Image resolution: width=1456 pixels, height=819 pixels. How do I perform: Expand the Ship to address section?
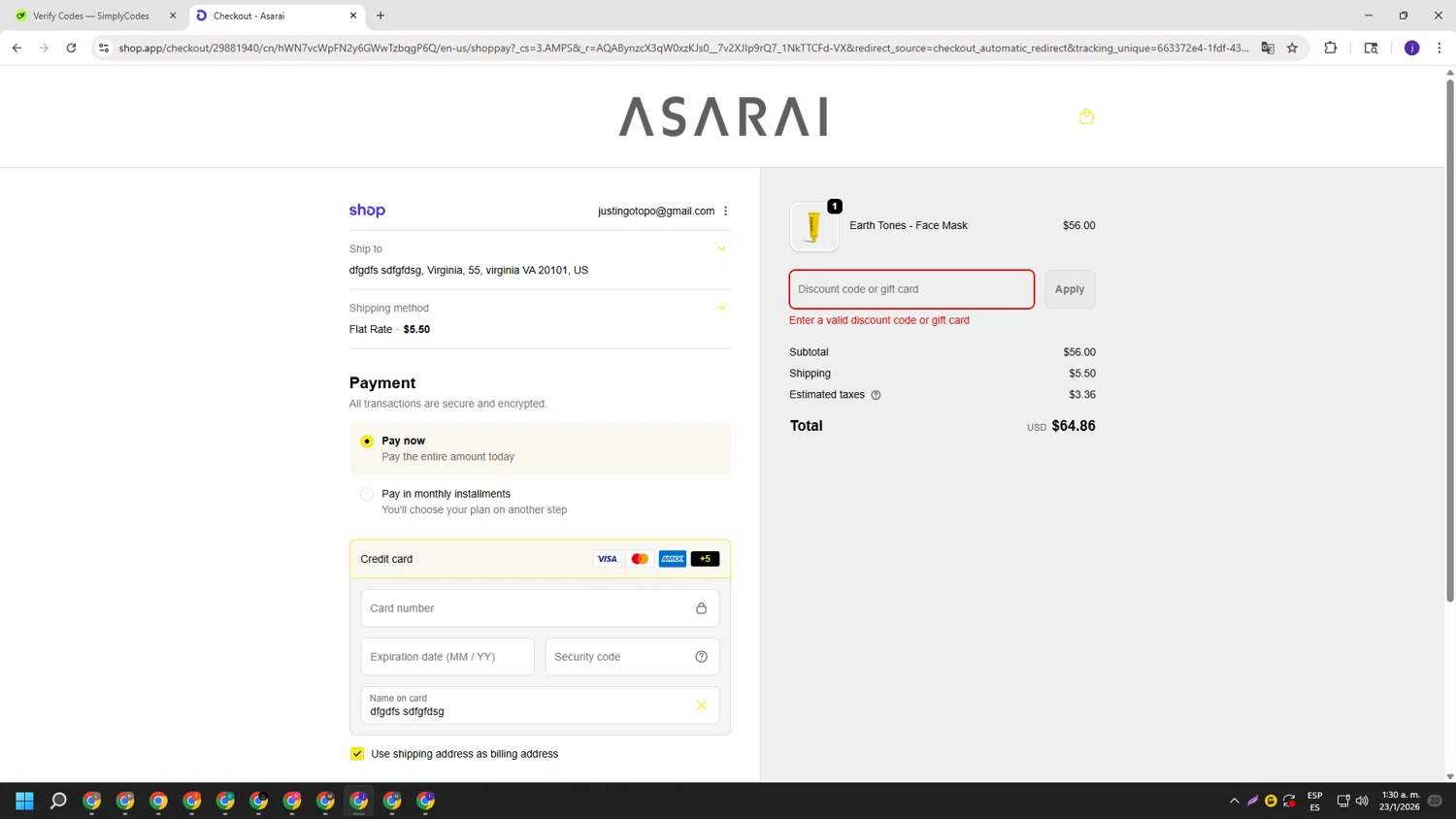click(721, 249)
